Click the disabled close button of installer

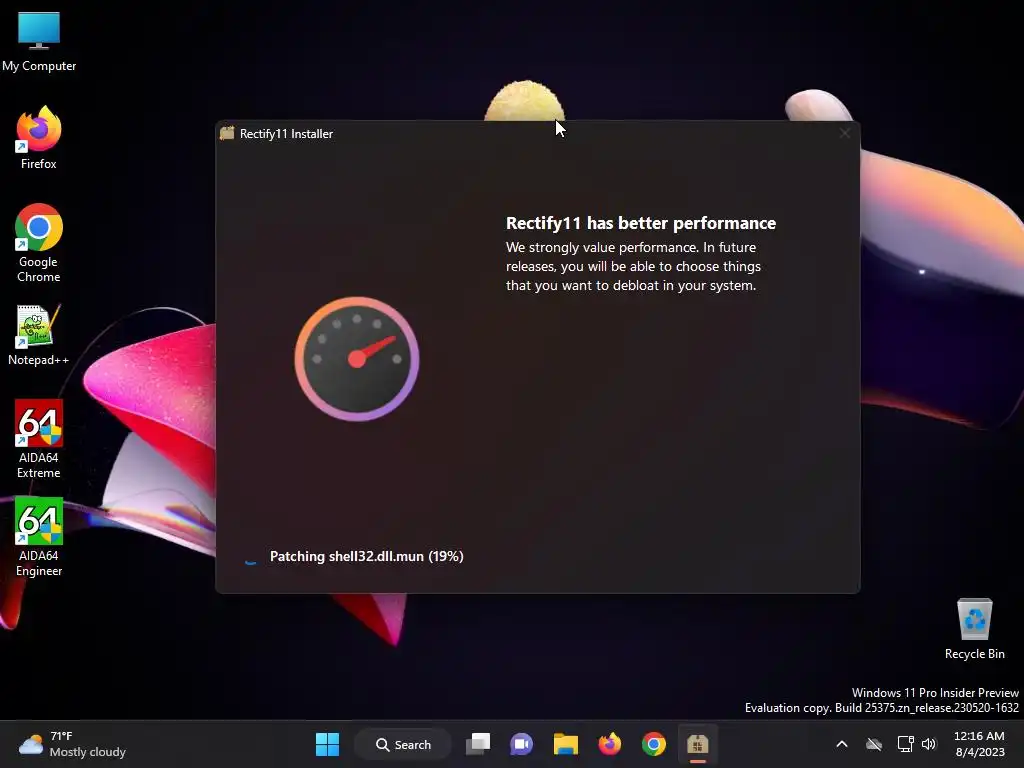(844, 133)
